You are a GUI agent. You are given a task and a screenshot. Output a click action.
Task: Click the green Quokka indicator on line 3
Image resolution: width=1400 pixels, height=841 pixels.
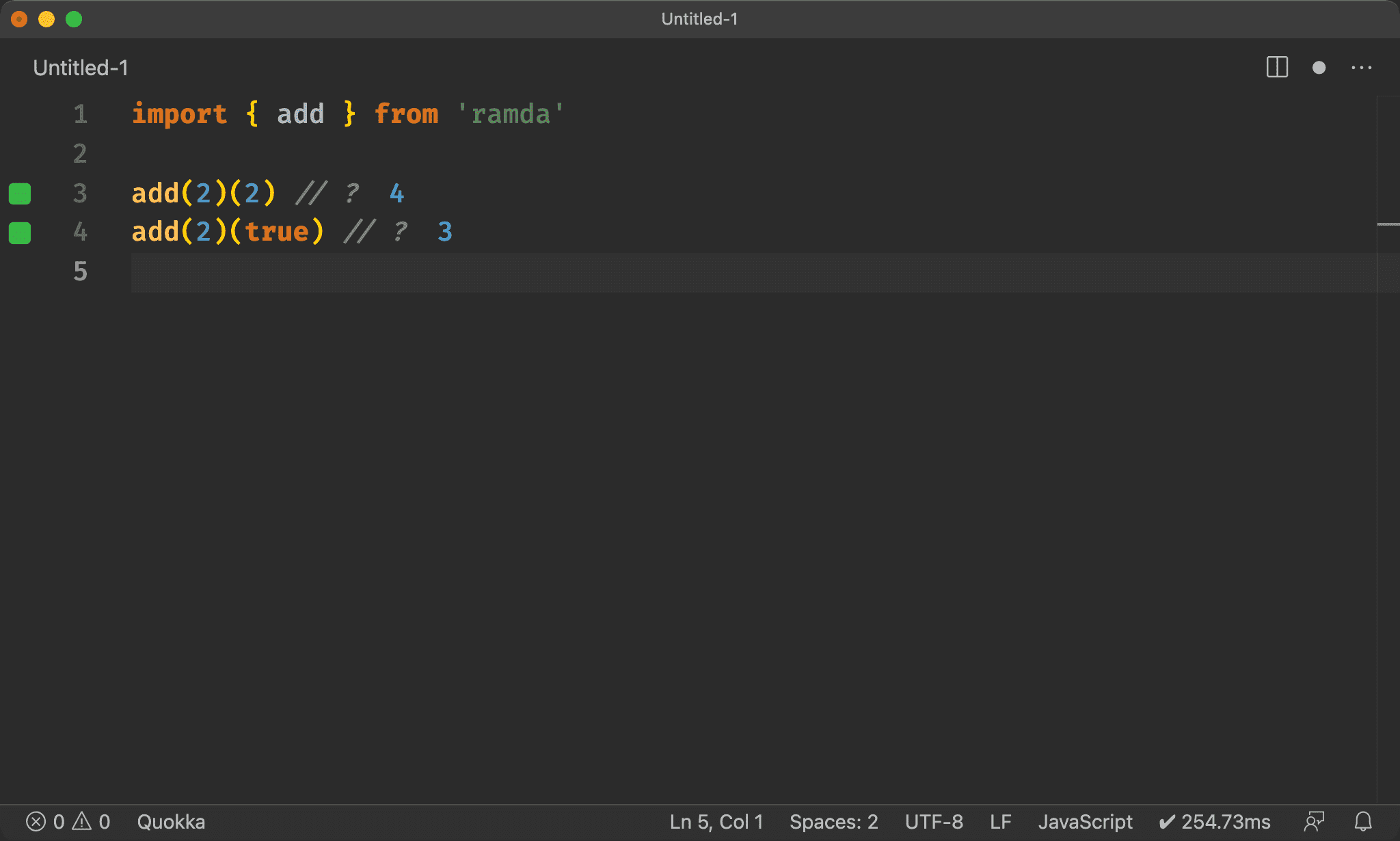20,193
